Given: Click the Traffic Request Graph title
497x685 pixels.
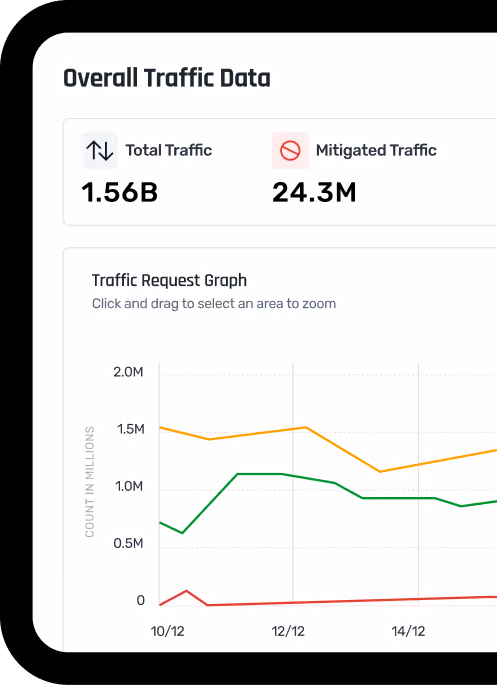Looking at the screenshot, I should click(x=169, y=280).
